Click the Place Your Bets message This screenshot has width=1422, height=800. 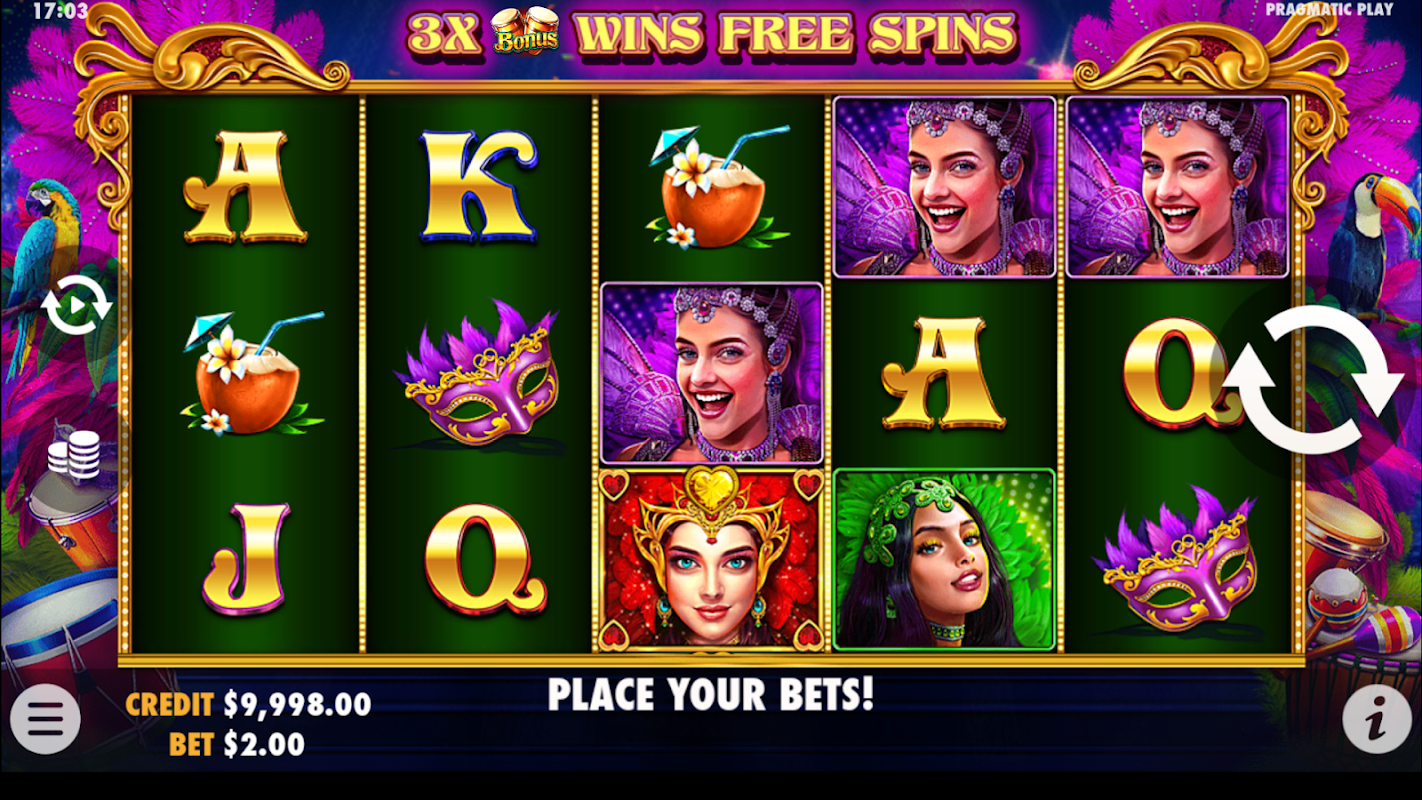(x=711, y=693)
